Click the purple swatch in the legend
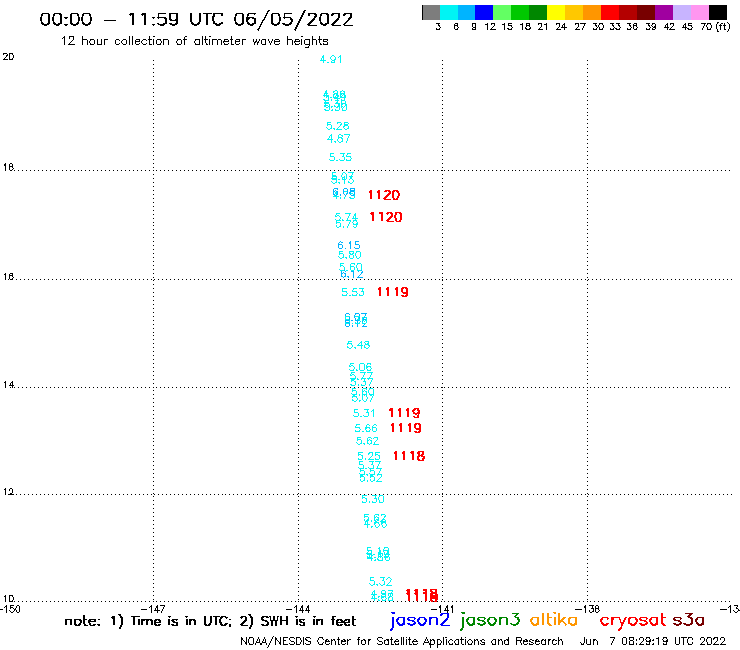 click(664, 12)
